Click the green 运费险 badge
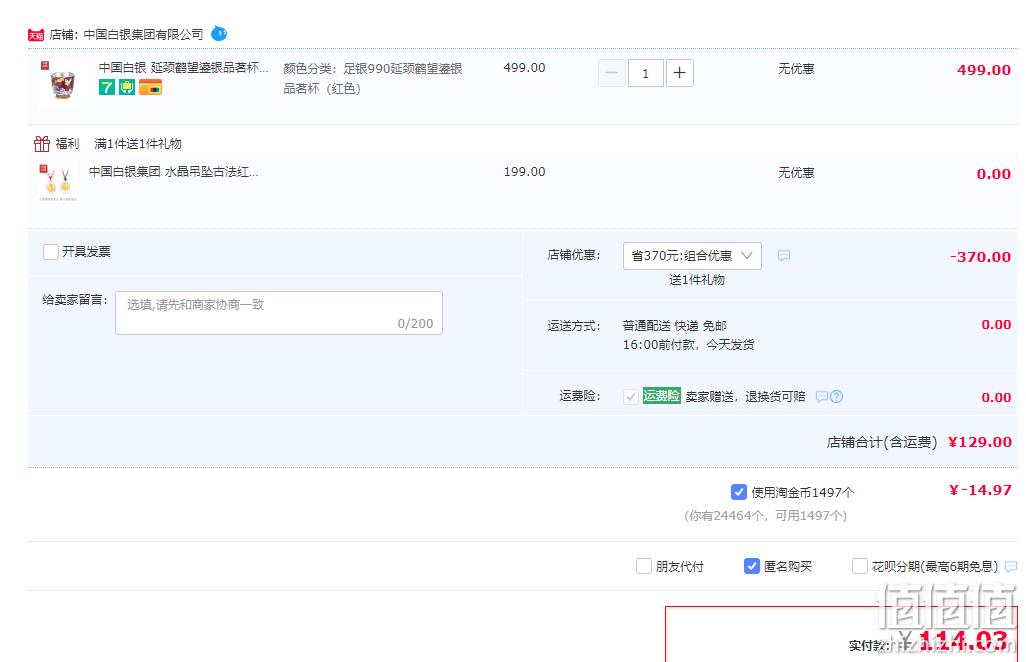1026x662 pixels. tap(662, 396)
